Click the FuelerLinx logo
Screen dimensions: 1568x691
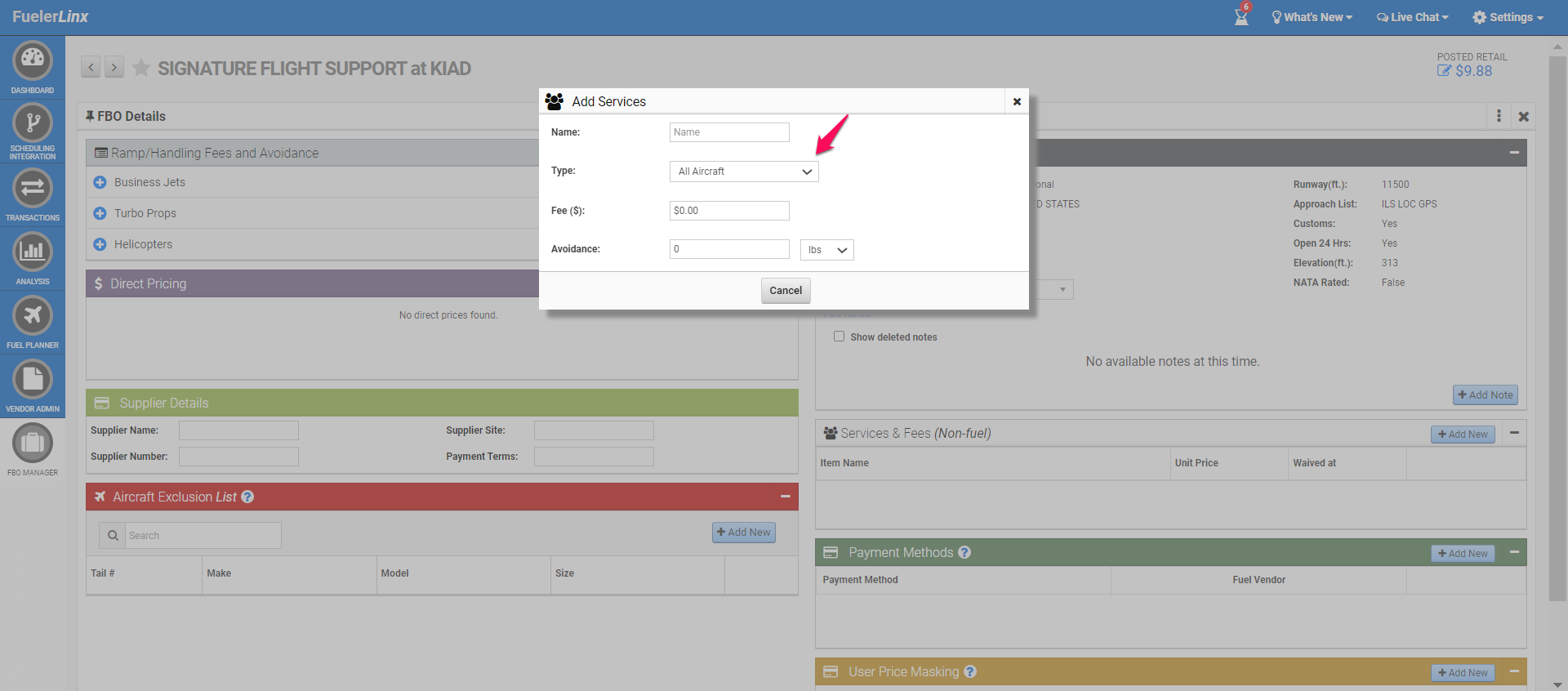50,16
